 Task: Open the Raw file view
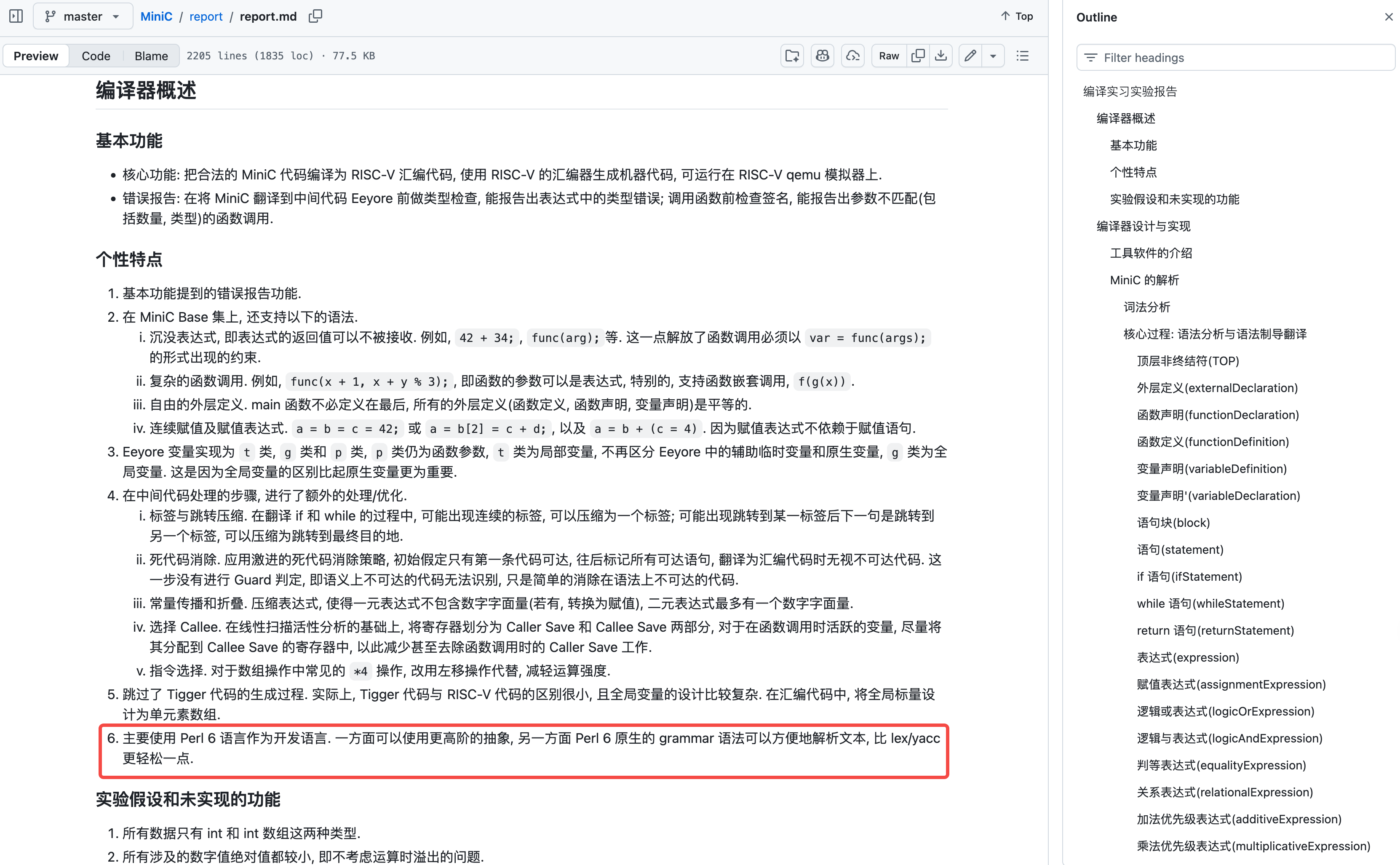pyautogui.click(x=889, y=56)
